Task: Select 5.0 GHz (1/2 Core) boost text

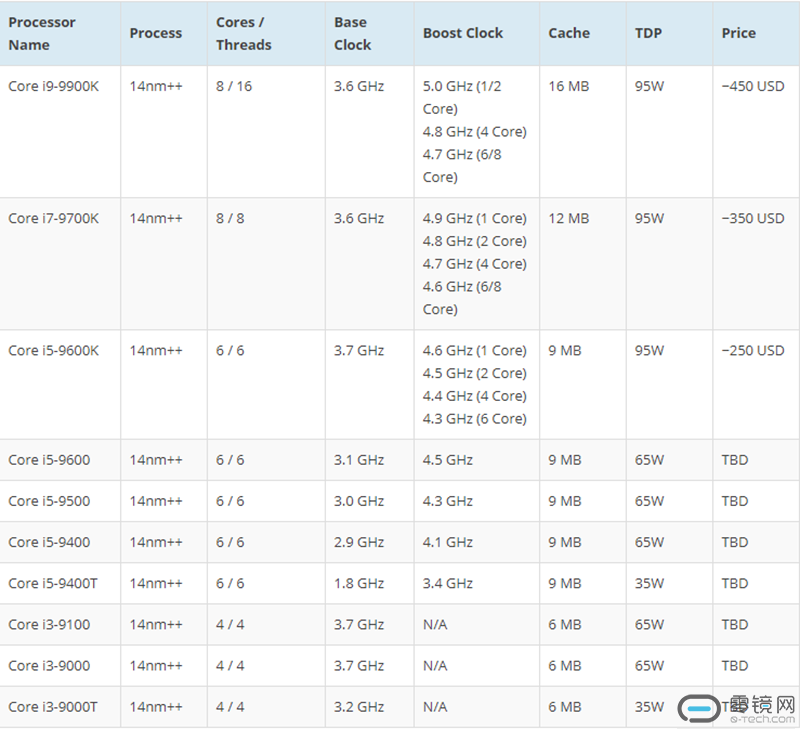Action: point(462,97)
